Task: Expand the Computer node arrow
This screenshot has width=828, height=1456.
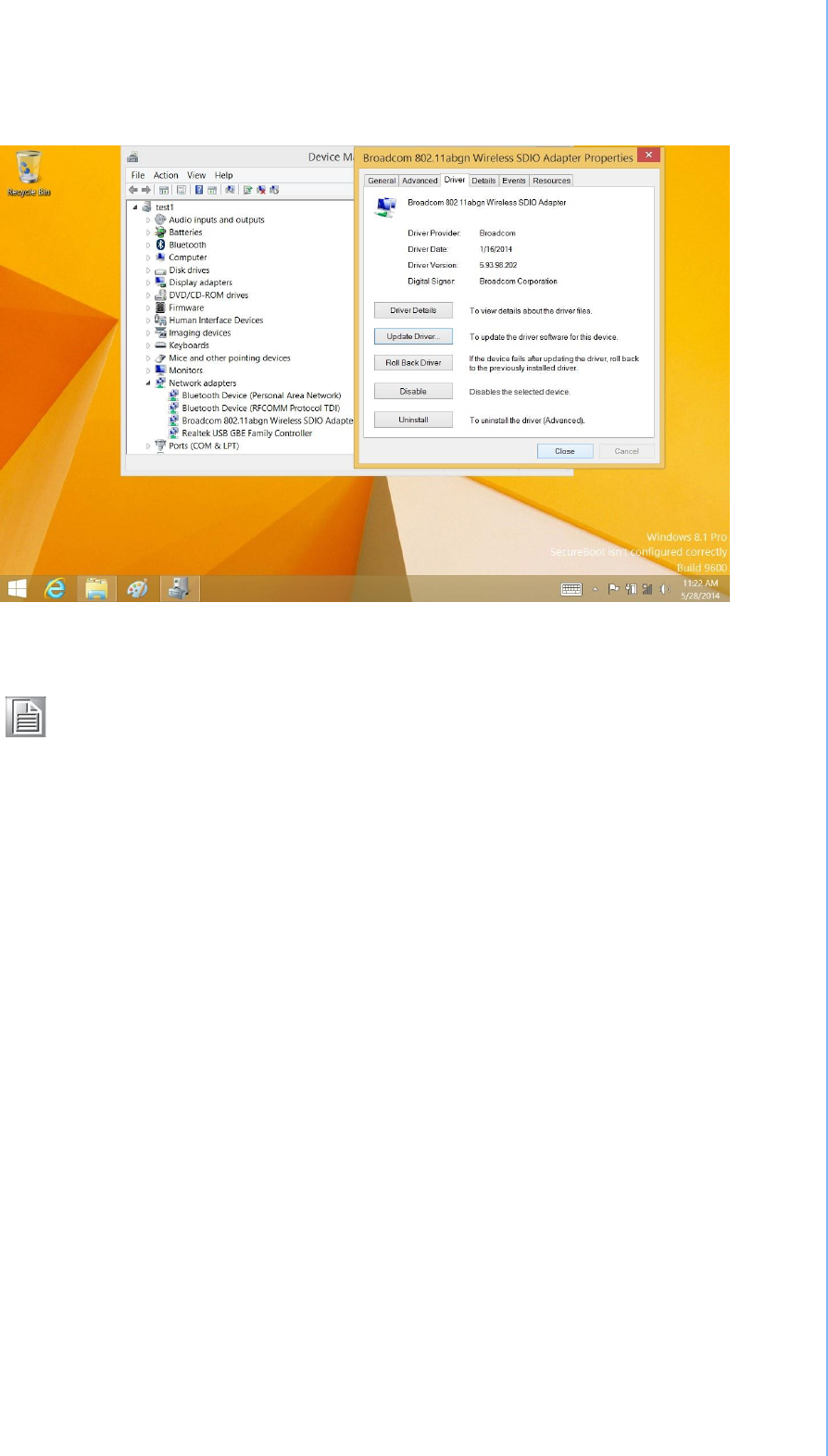Action: point(148,257)
